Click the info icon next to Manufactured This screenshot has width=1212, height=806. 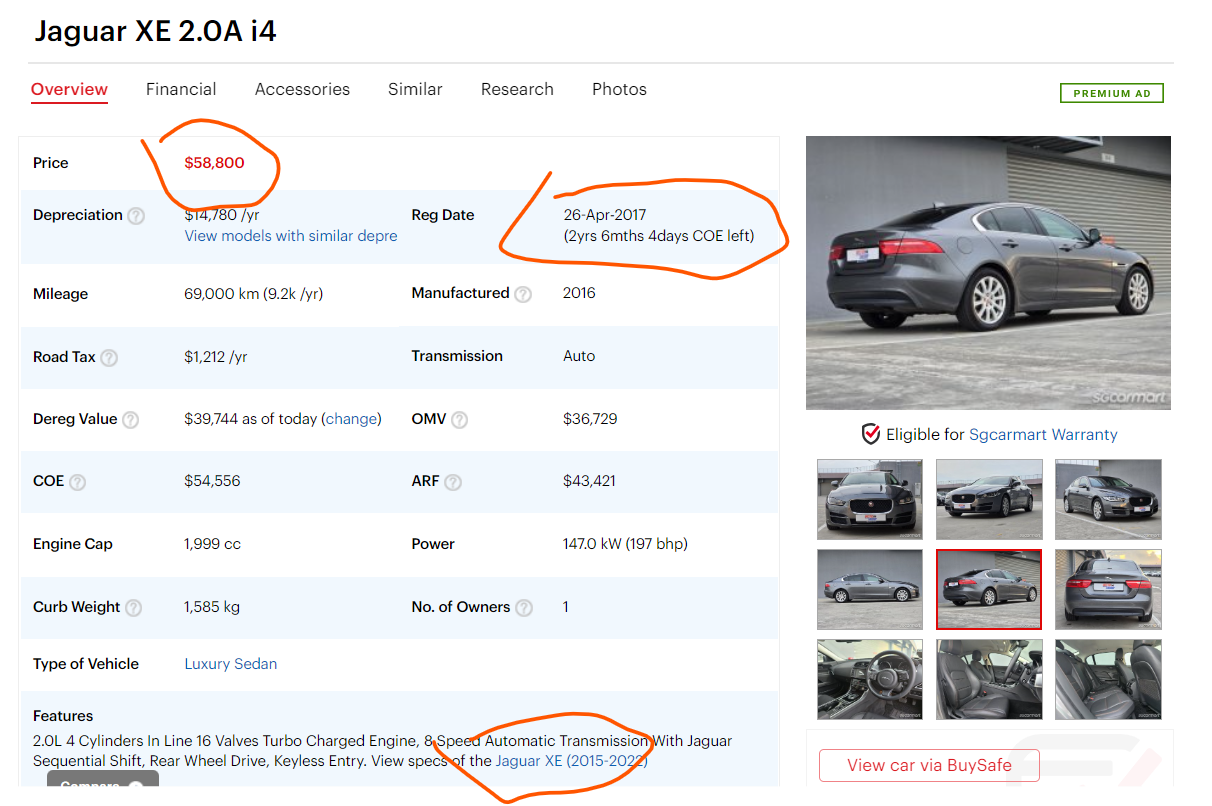523,294
